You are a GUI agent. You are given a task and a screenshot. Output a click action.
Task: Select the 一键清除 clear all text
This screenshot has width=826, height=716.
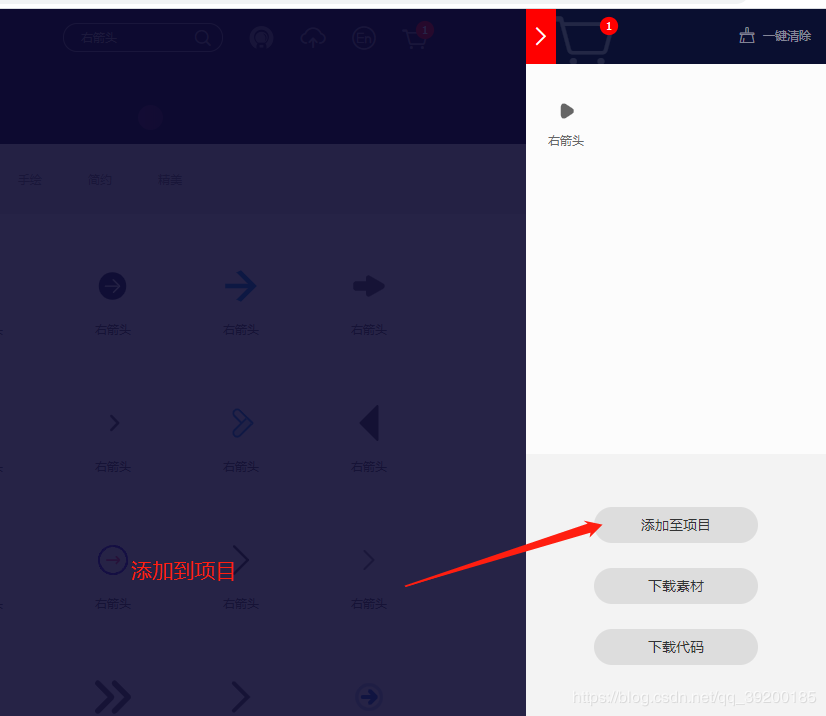[x=786, y=36]
